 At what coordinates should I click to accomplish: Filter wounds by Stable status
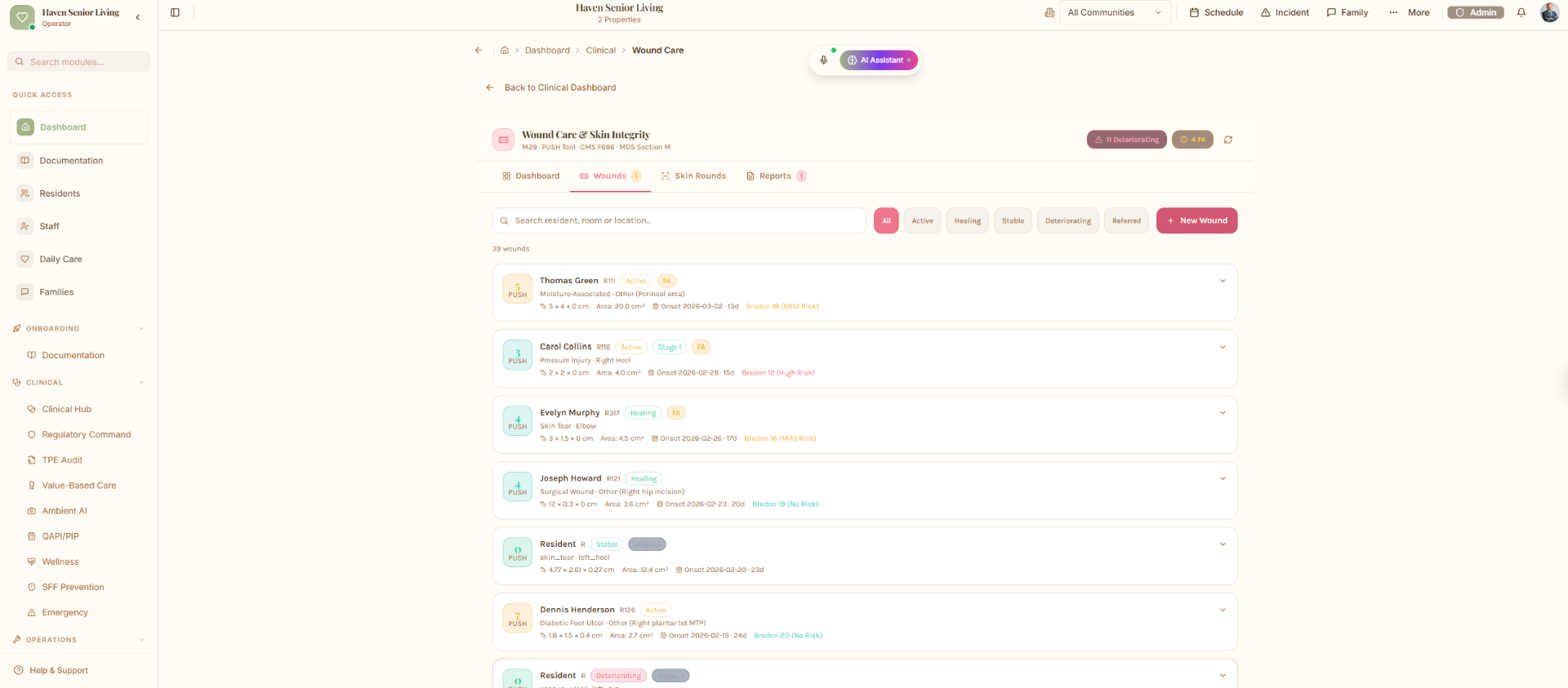pyautogui.click(x=1013, y=220)
